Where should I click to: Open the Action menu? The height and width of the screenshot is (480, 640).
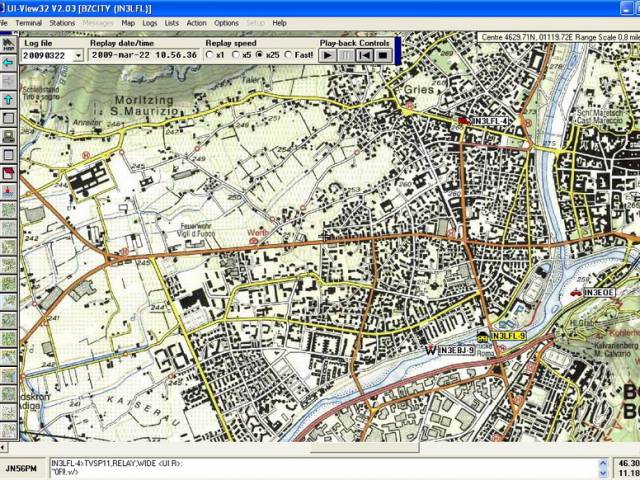[196, 23]
